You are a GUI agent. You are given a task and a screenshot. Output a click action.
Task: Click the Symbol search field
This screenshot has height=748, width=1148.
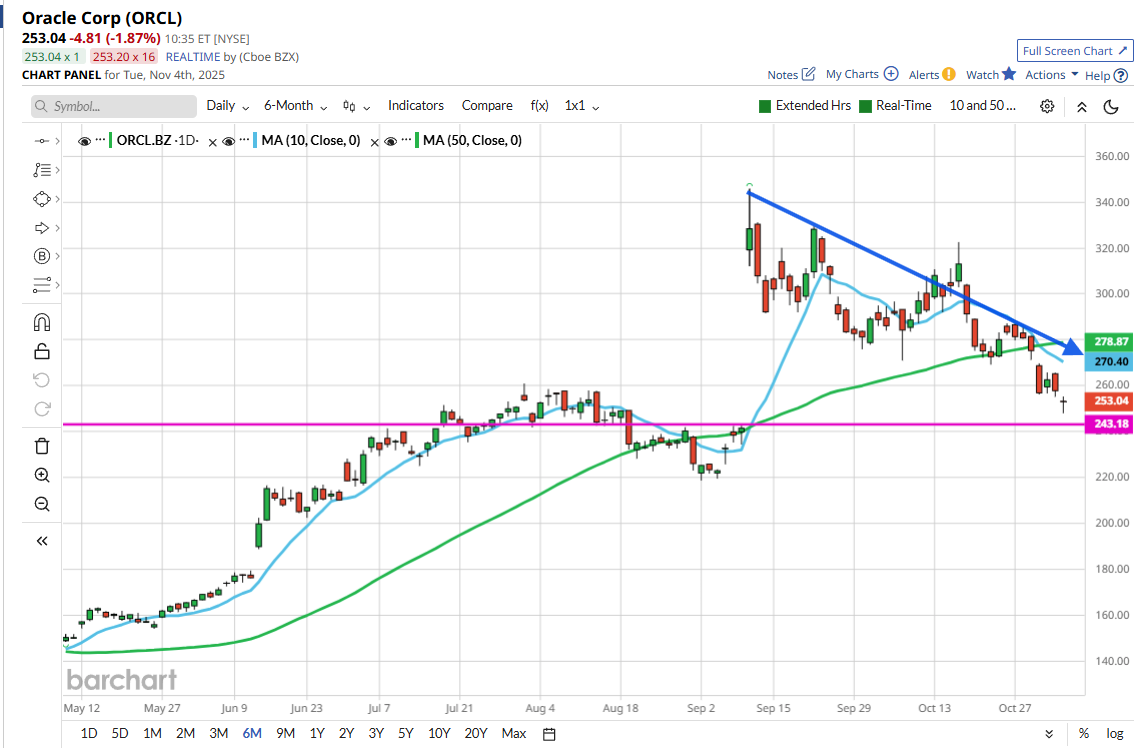(x=114, y=106)
